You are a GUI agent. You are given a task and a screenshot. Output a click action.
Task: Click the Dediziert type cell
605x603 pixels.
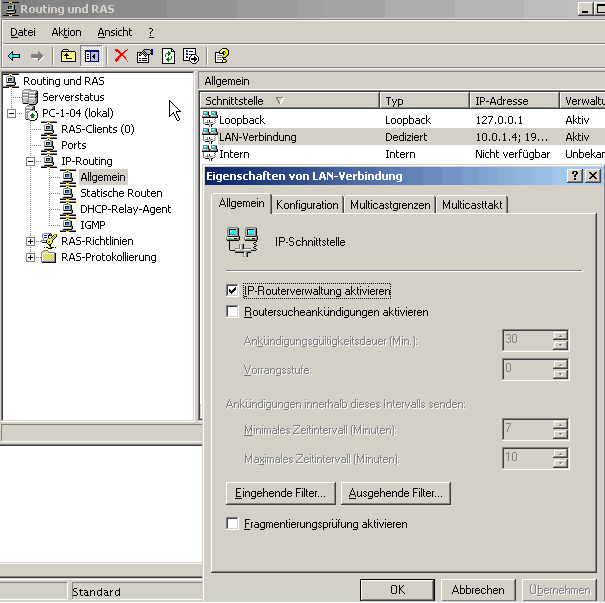coord(406,137)
